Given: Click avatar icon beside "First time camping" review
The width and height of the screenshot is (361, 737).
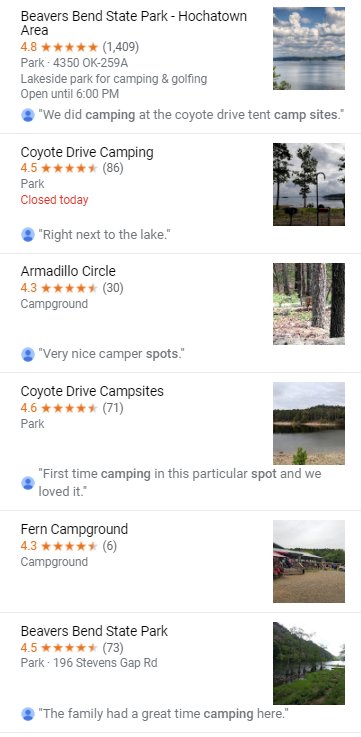Looking at the screenshot, I should 28,483.
